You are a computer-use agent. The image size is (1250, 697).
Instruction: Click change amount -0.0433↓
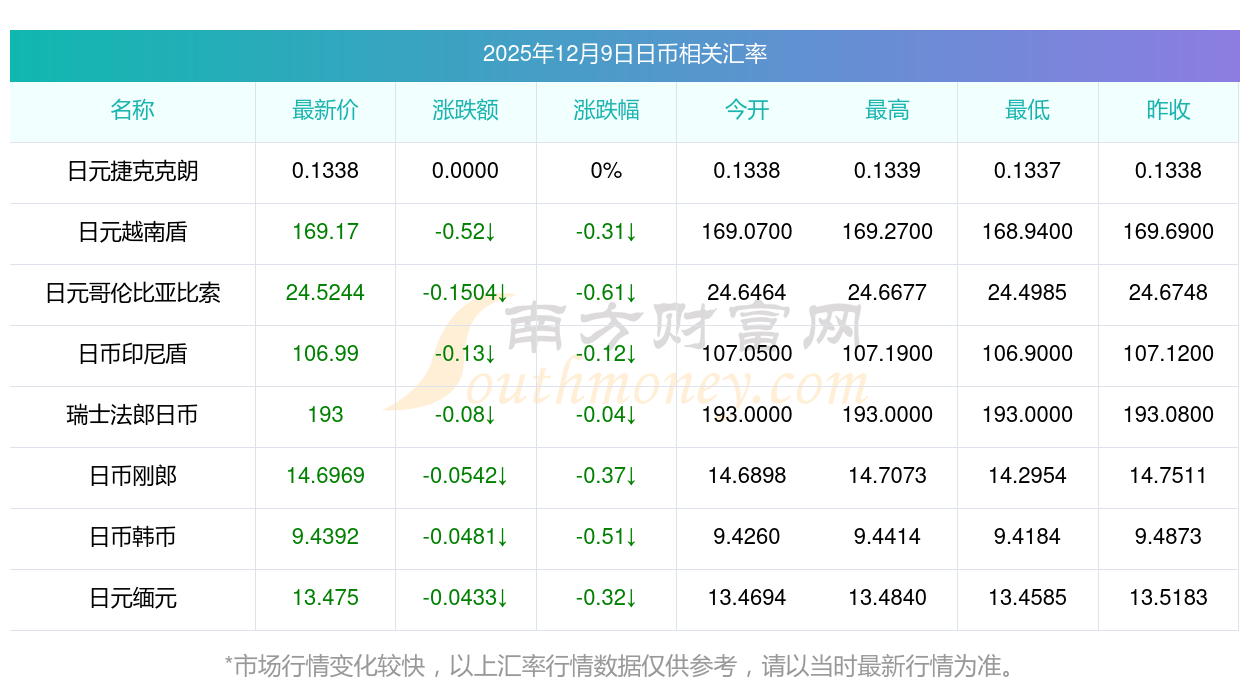(x=466, y=598)
